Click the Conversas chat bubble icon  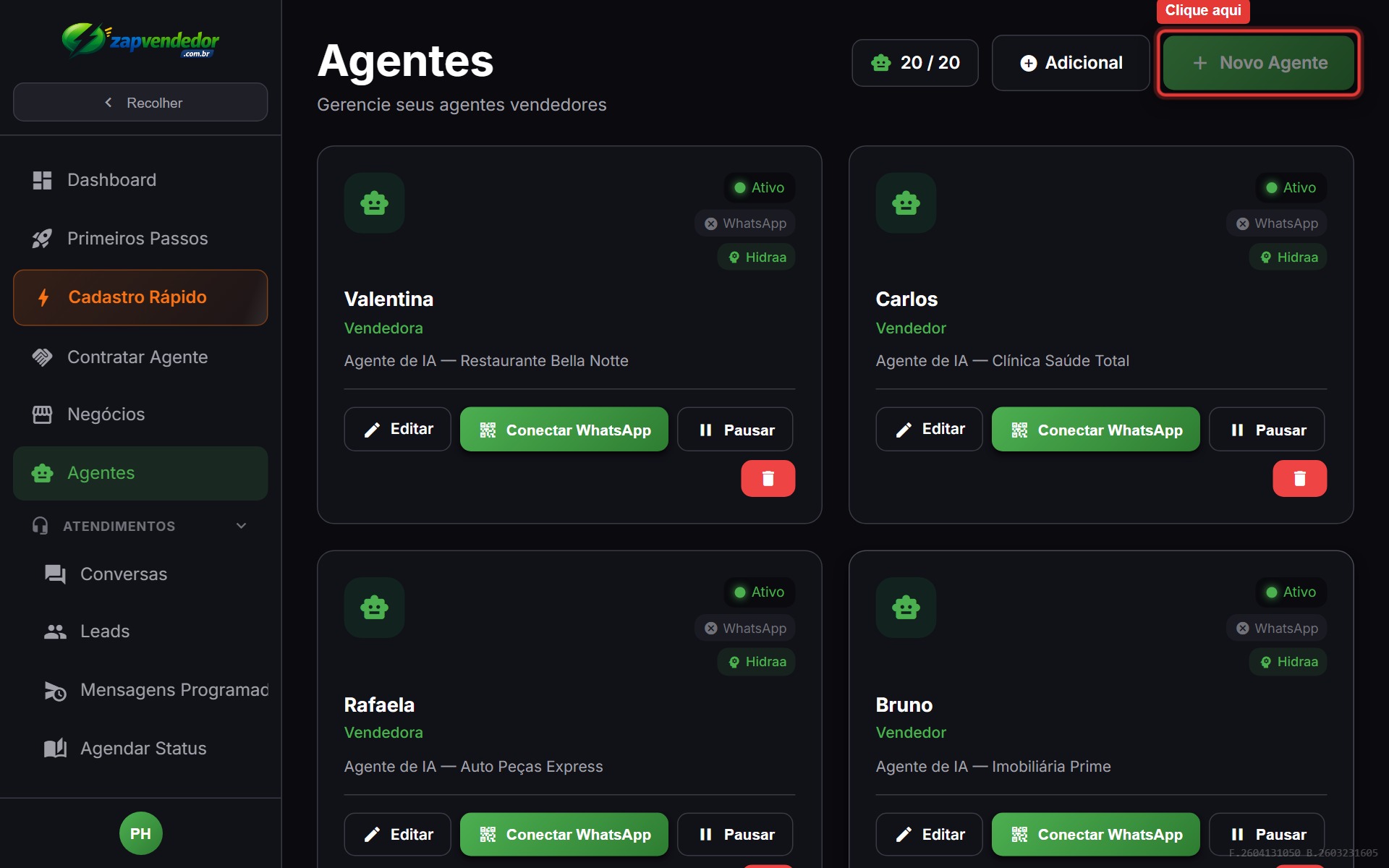[x=54, y=573]
